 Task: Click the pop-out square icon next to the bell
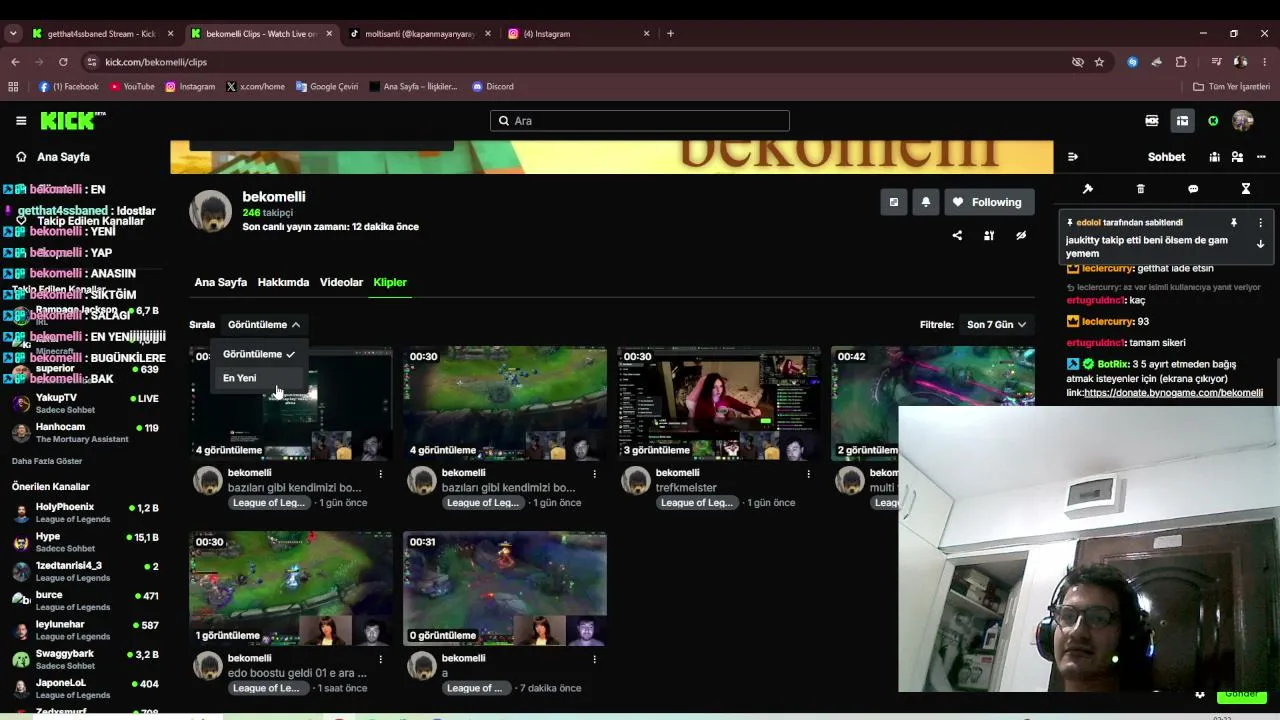coord(894,202)
